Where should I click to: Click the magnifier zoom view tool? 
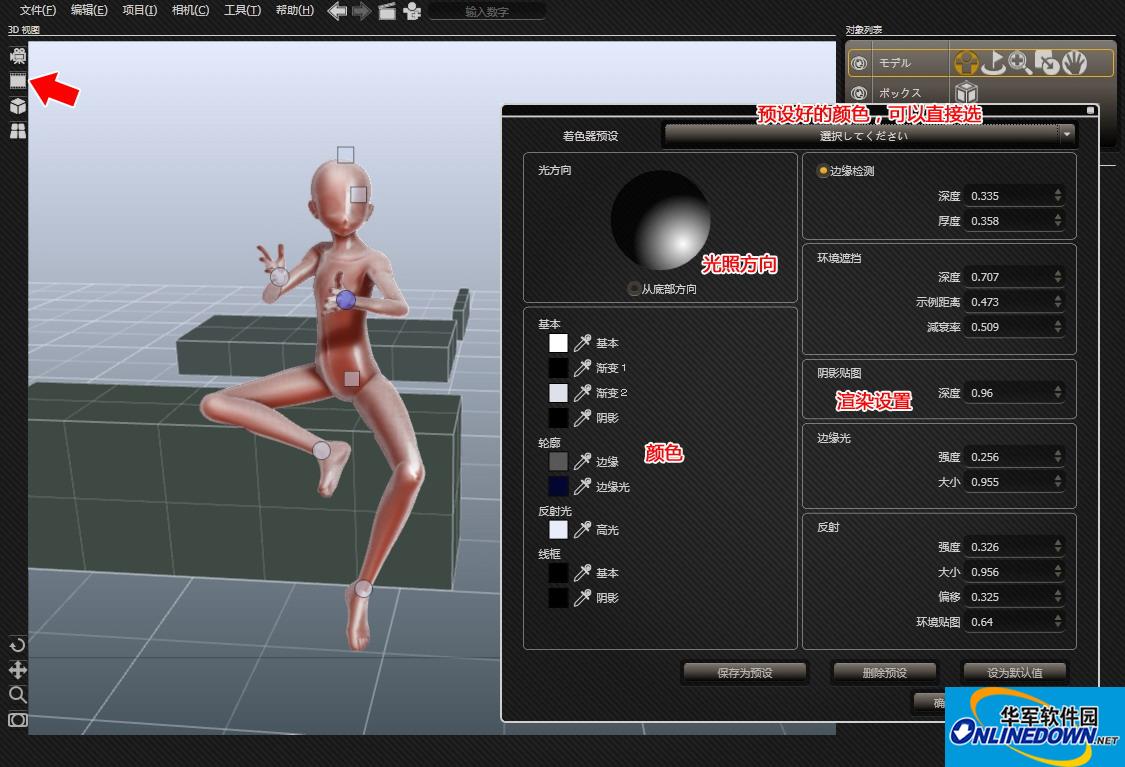click(17, 695)
